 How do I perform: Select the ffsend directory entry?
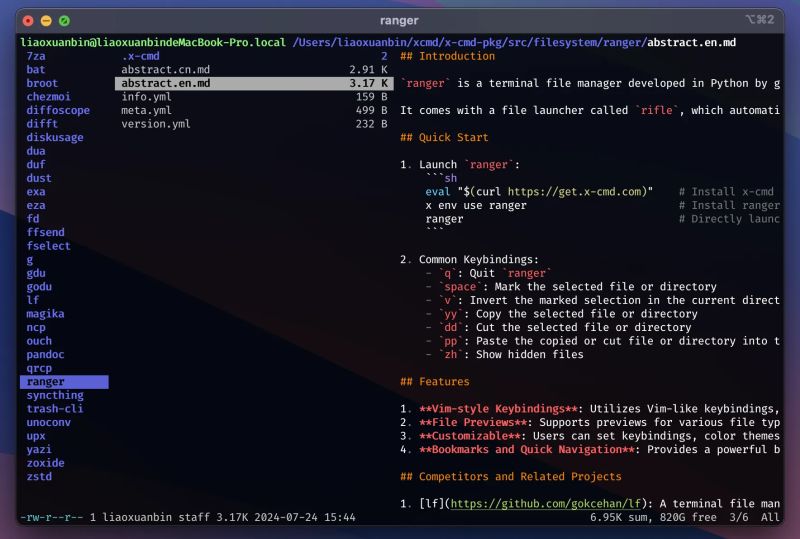tap(45, 232)
